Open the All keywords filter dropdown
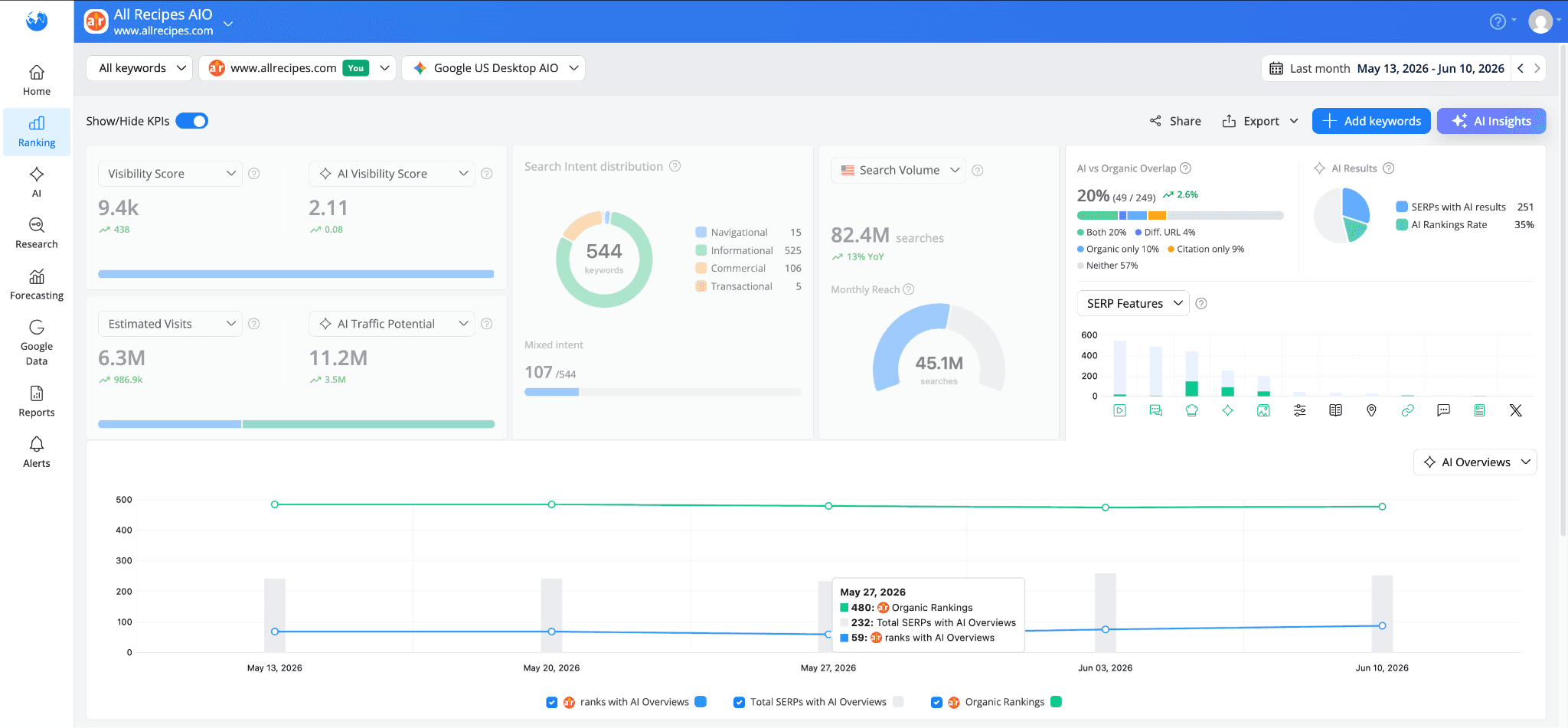1568x728 pixels. pos(140,68)
